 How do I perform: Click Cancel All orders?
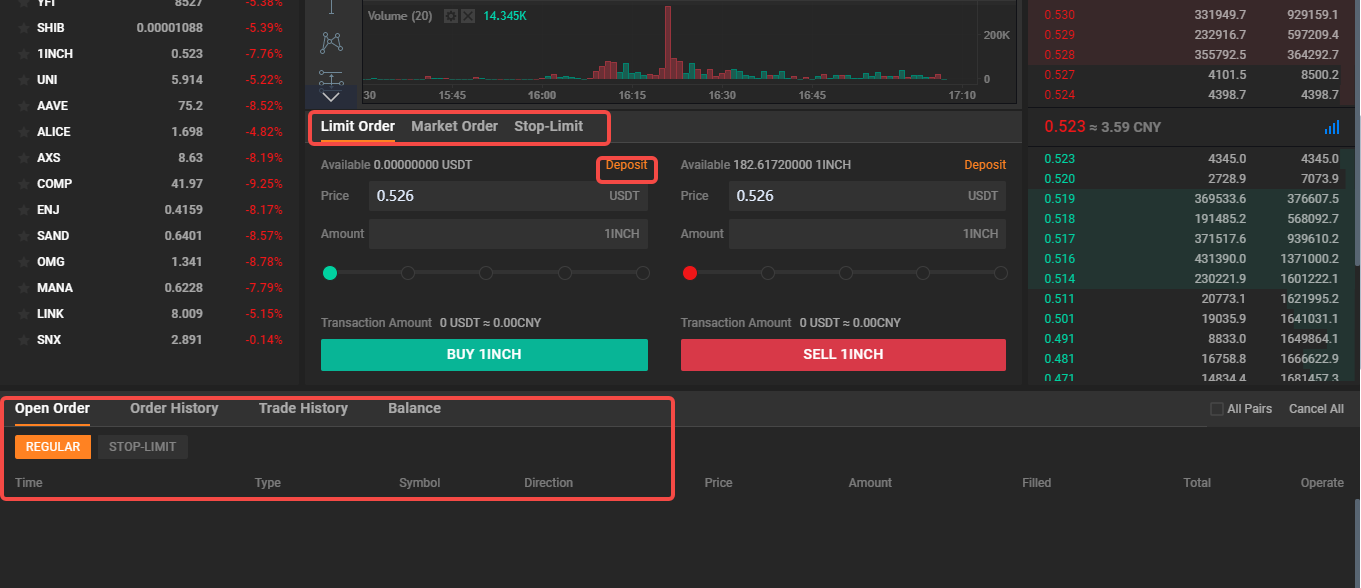1316,409
